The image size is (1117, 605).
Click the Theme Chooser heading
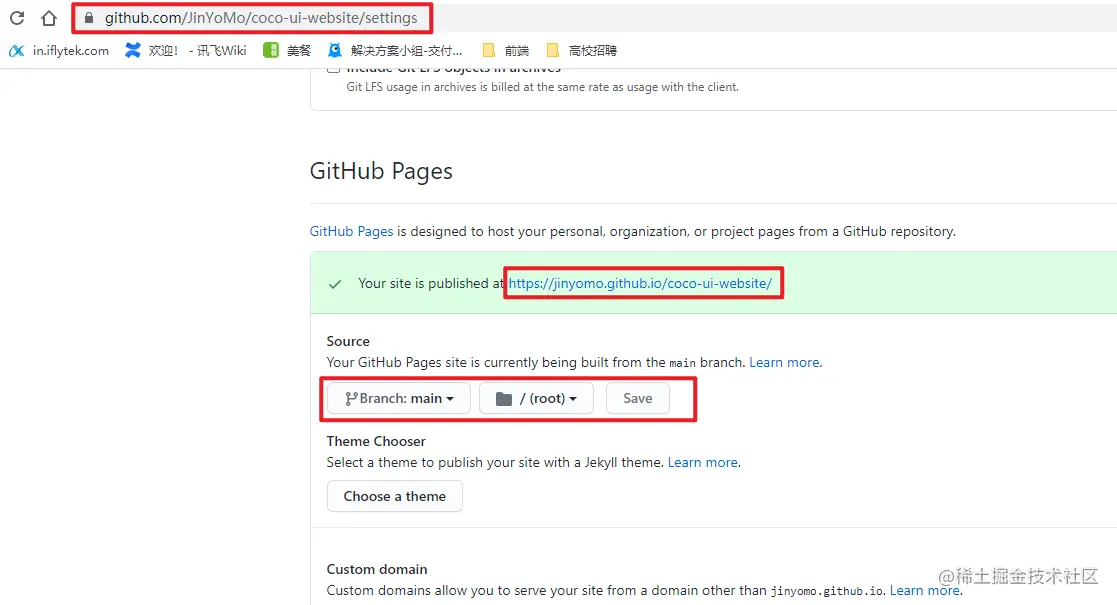pos(376,441)
